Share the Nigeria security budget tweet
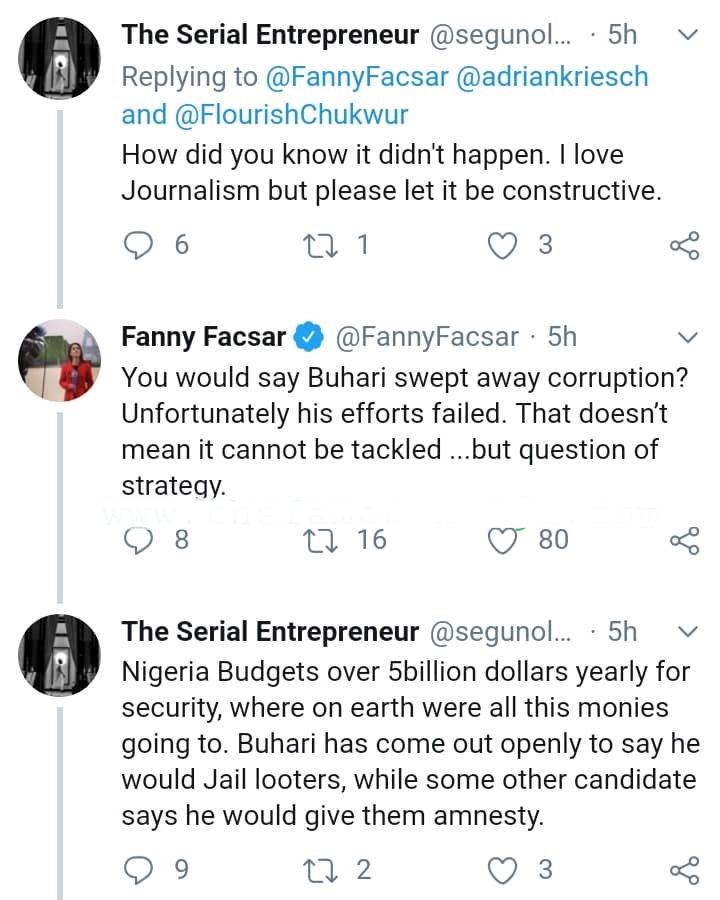The image size is (720, 900). (x=683, y=870)
